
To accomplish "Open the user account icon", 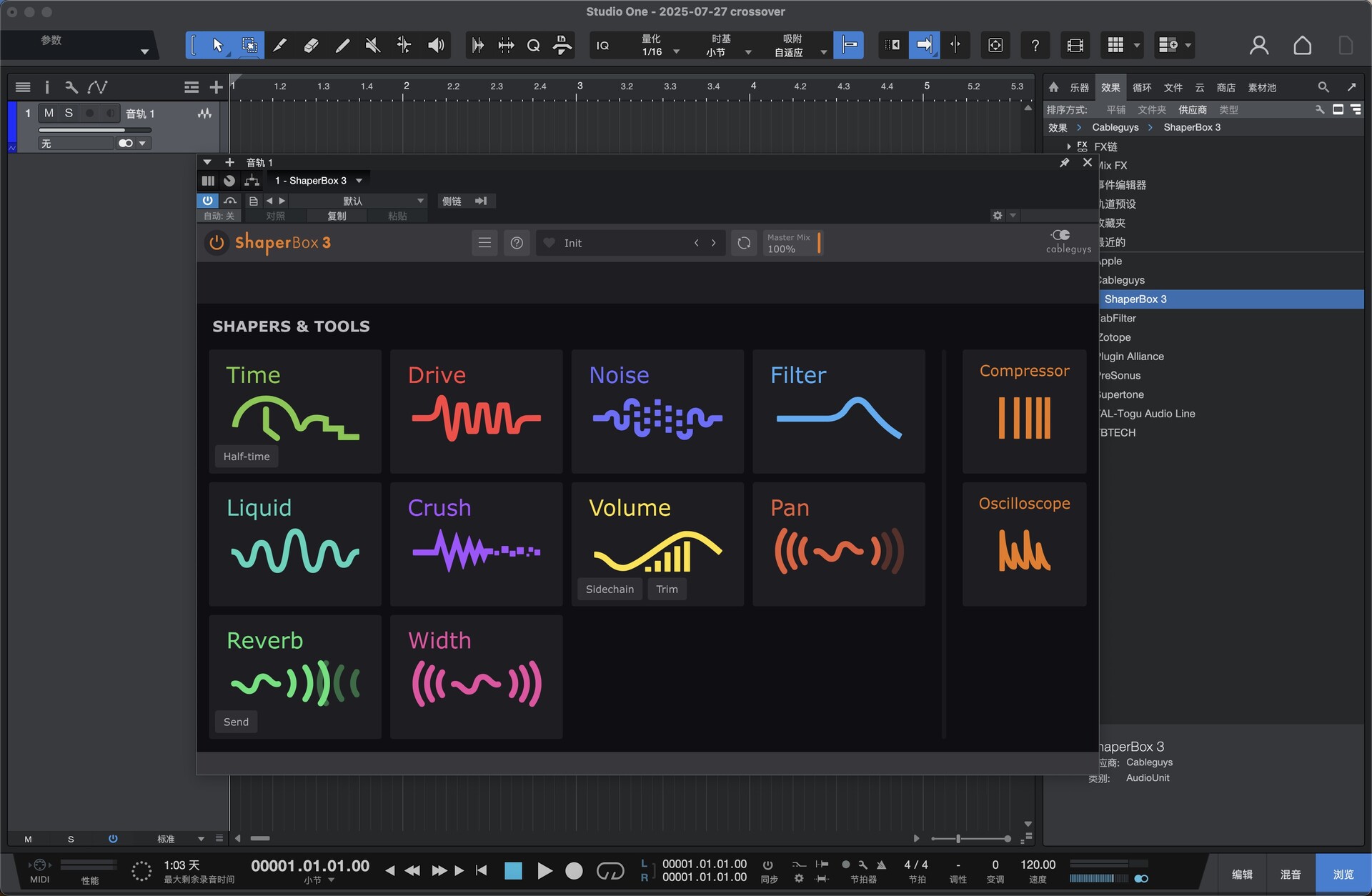I will [x=1259, y=46].
